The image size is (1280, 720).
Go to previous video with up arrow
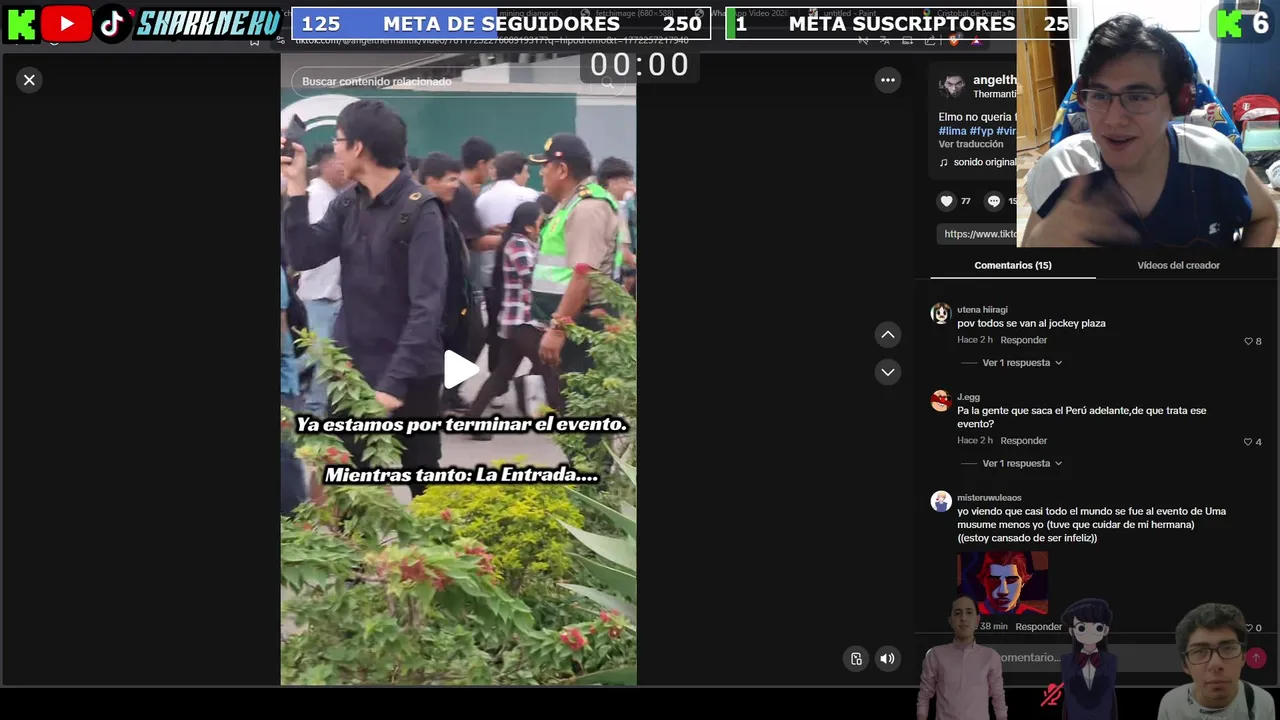(888, 334)
